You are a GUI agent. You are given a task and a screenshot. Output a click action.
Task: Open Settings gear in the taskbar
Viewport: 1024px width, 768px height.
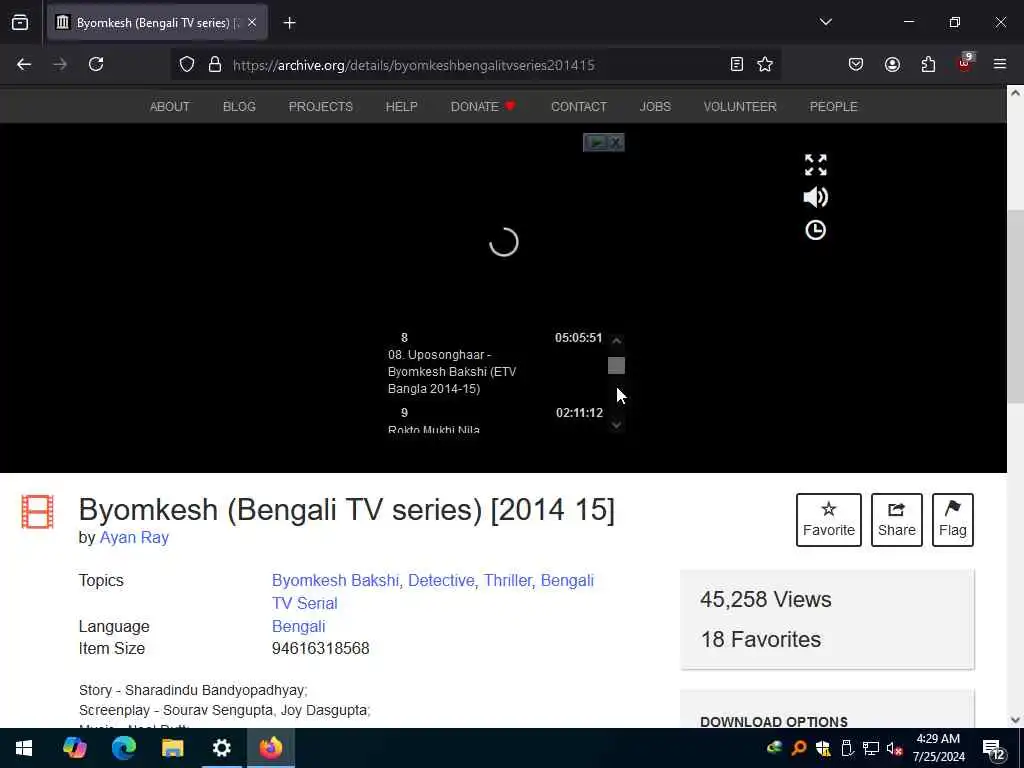pos(221,748)
